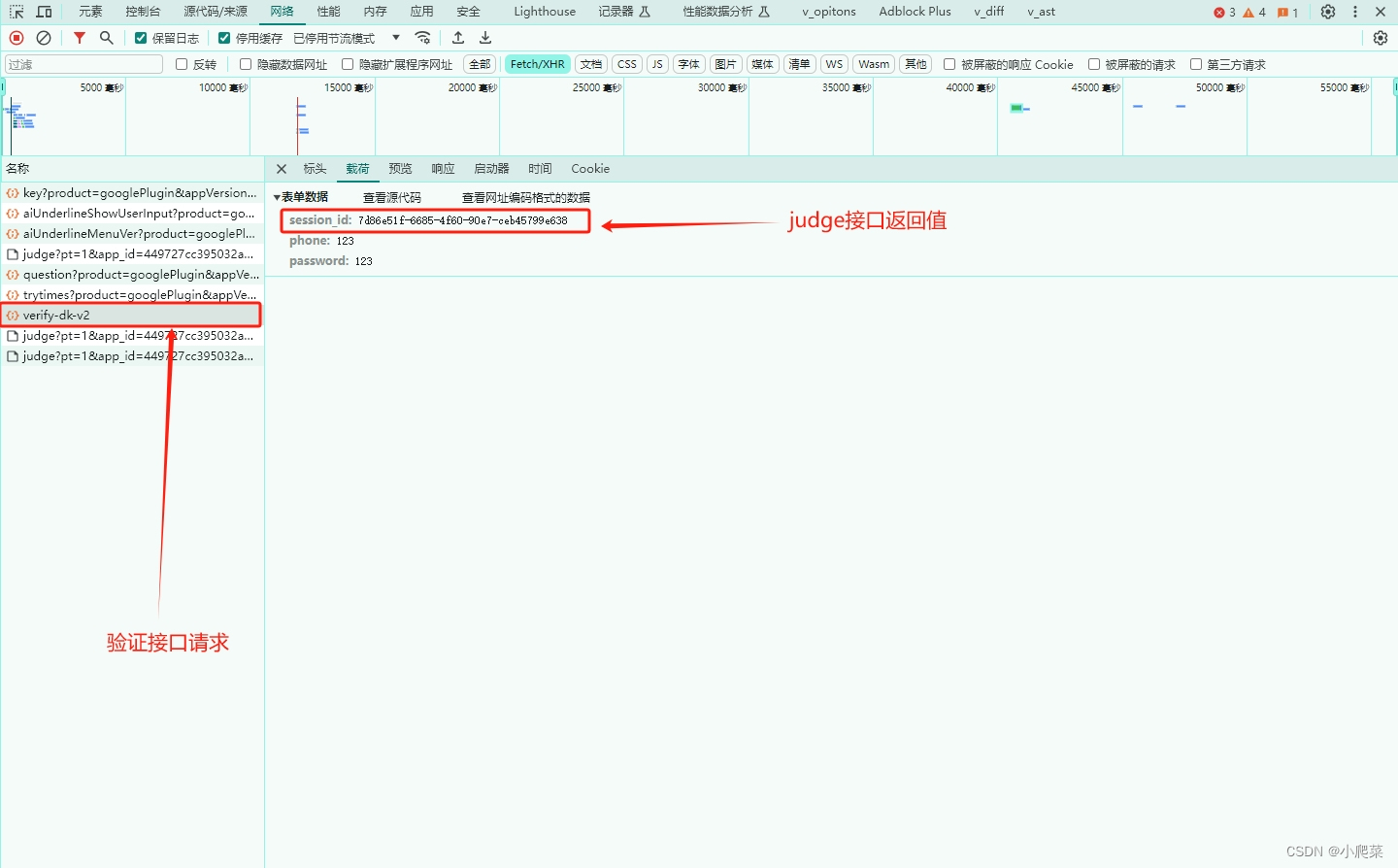Open the Performance tab
Image resolution: width=1398 pixels, height=868 pixels.
pos(329,12)
